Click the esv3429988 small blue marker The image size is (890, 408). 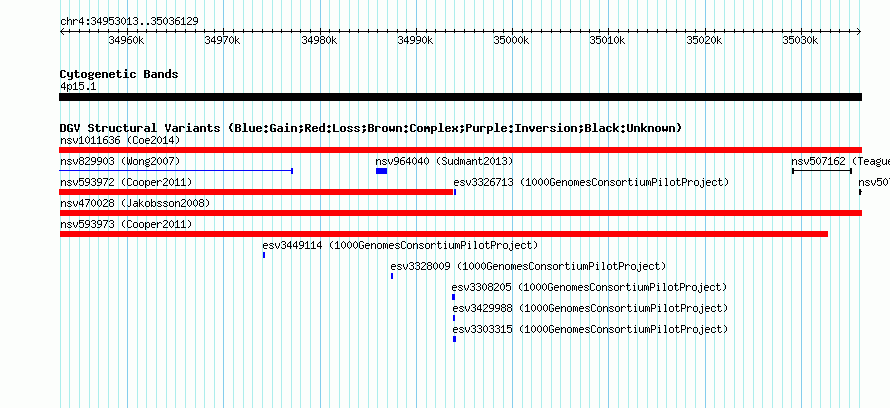454,318
